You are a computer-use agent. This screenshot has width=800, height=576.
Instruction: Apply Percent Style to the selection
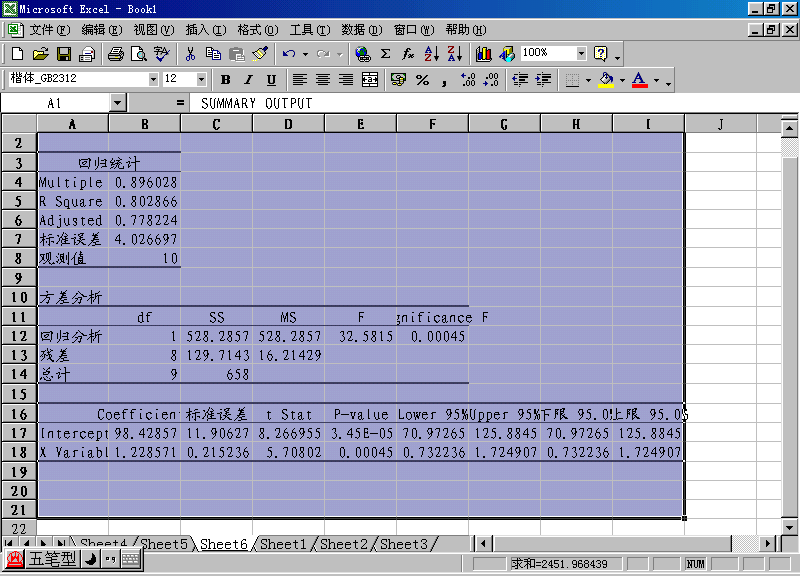(x=422, y=80)
